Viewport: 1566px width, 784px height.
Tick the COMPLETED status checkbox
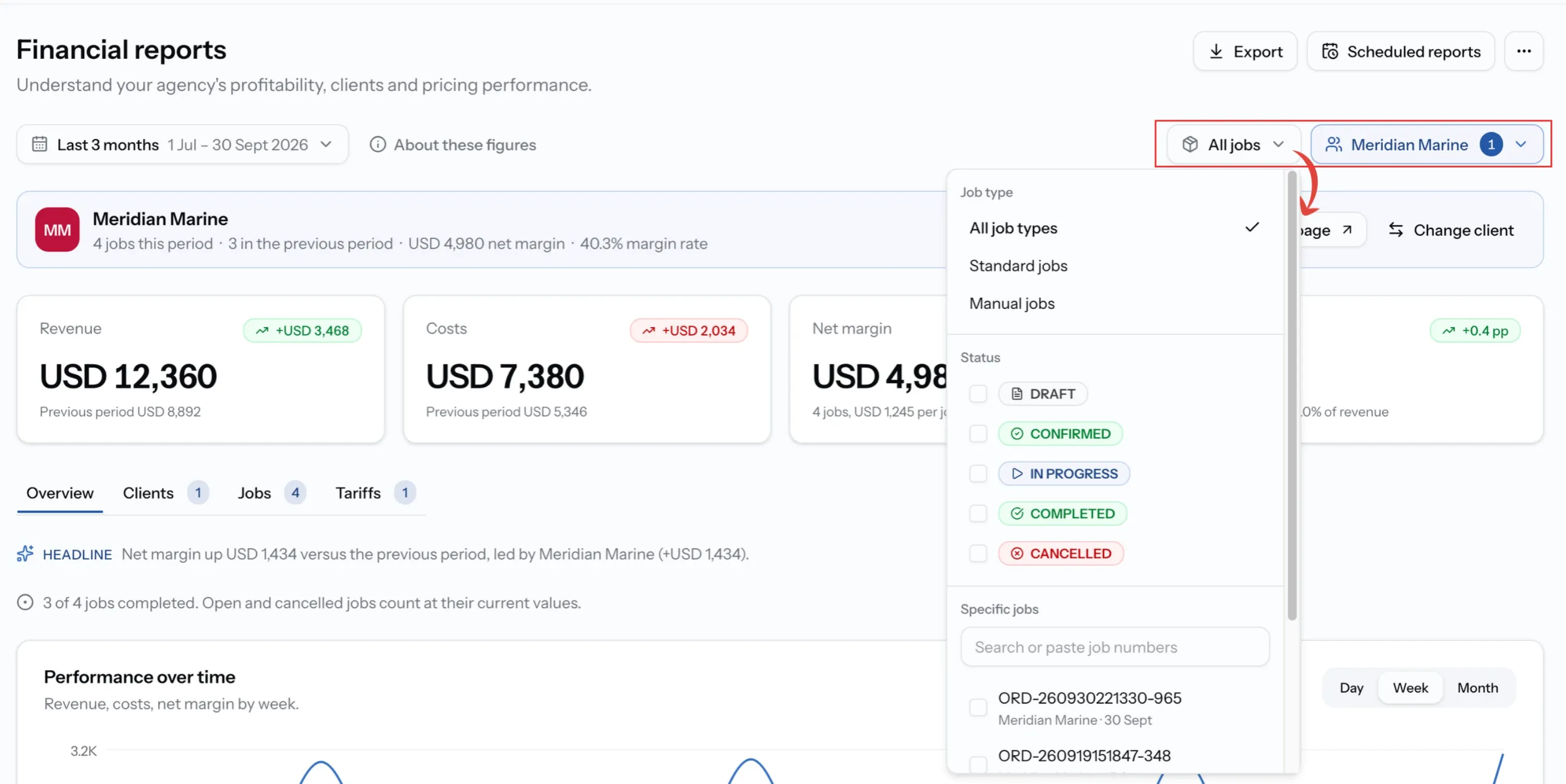tap(978, 513)
